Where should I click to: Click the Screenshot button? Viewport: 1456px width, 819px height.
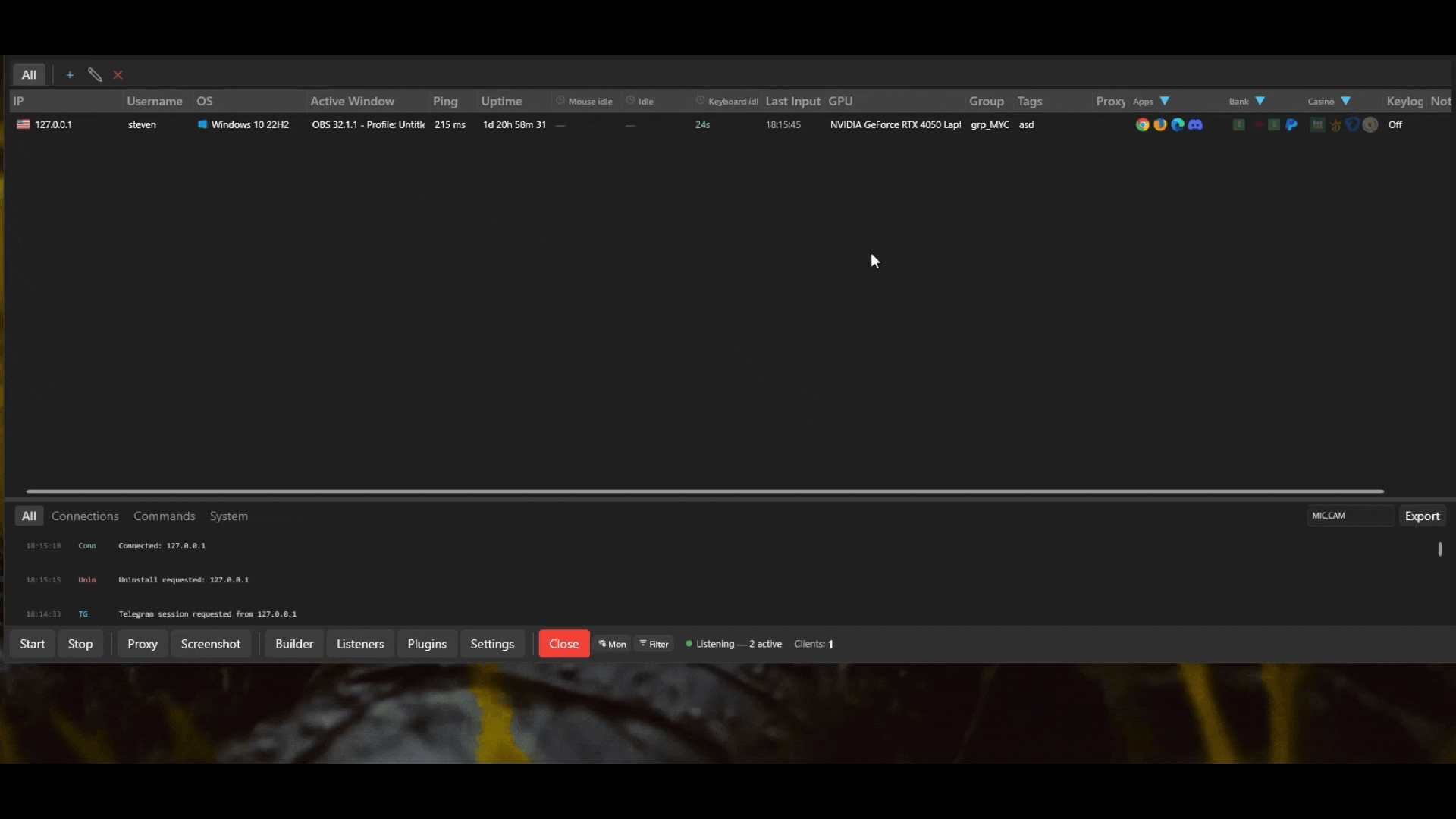(211, 644)
